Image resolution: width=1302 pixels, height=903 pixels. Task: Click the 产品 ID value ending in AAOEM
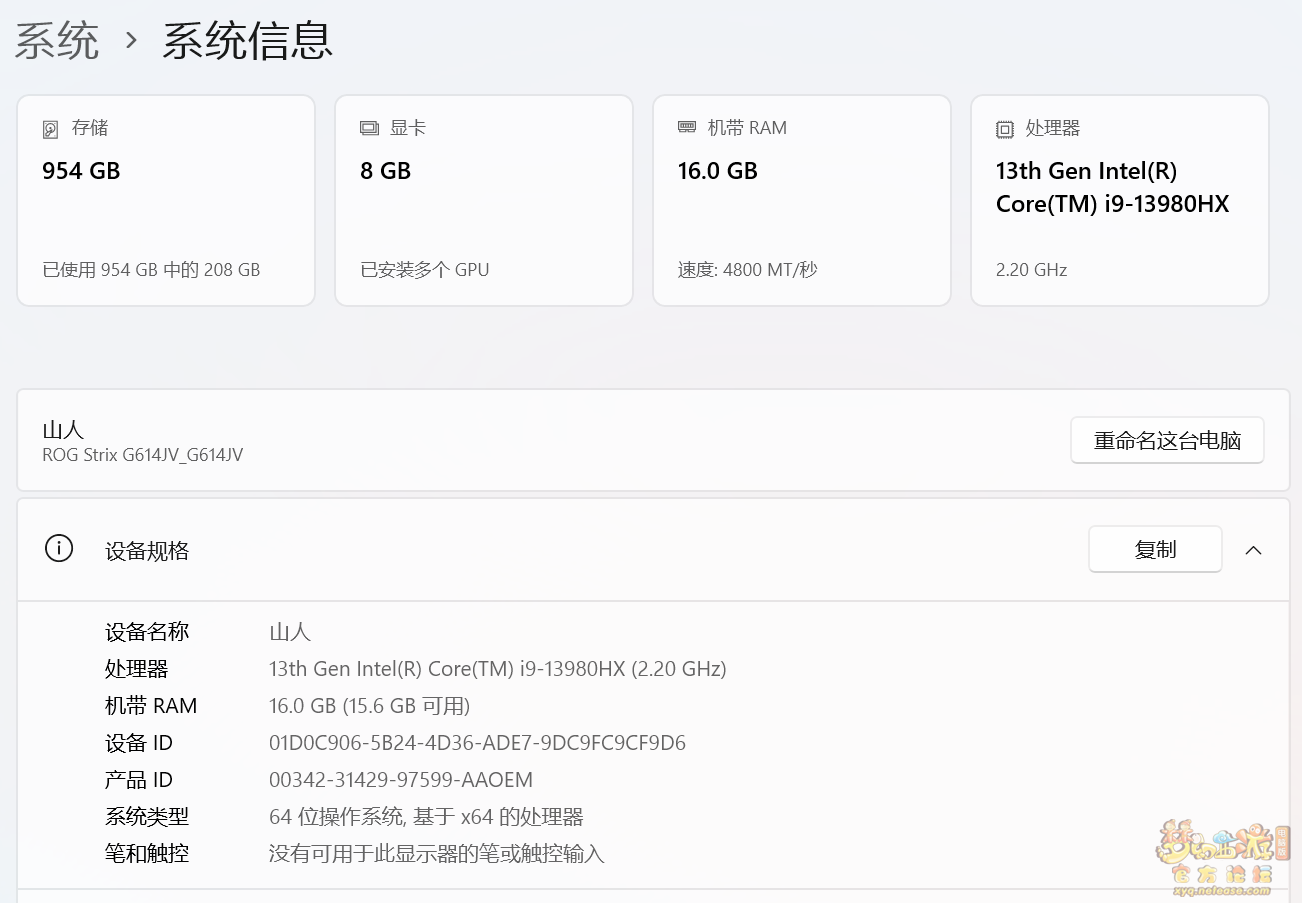pyautogui.click(x=400, y=780)
